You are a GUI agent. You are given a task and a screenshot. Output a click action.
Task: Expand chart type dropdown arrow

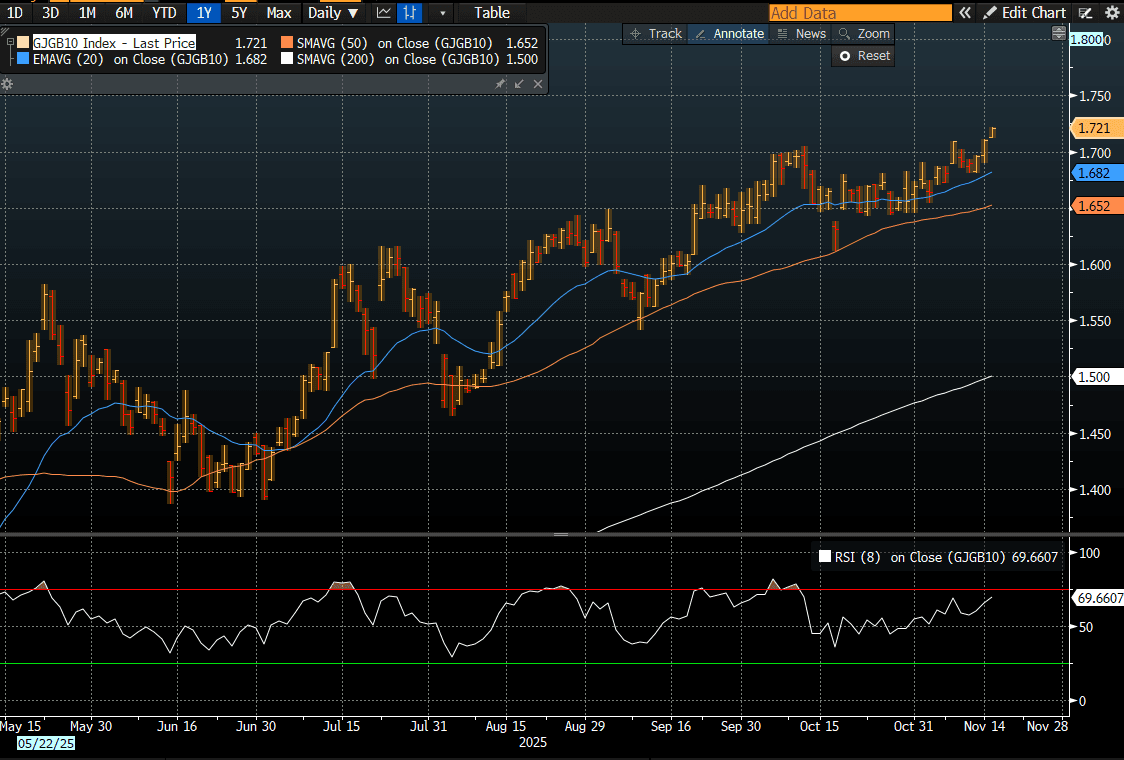(443, 13)
